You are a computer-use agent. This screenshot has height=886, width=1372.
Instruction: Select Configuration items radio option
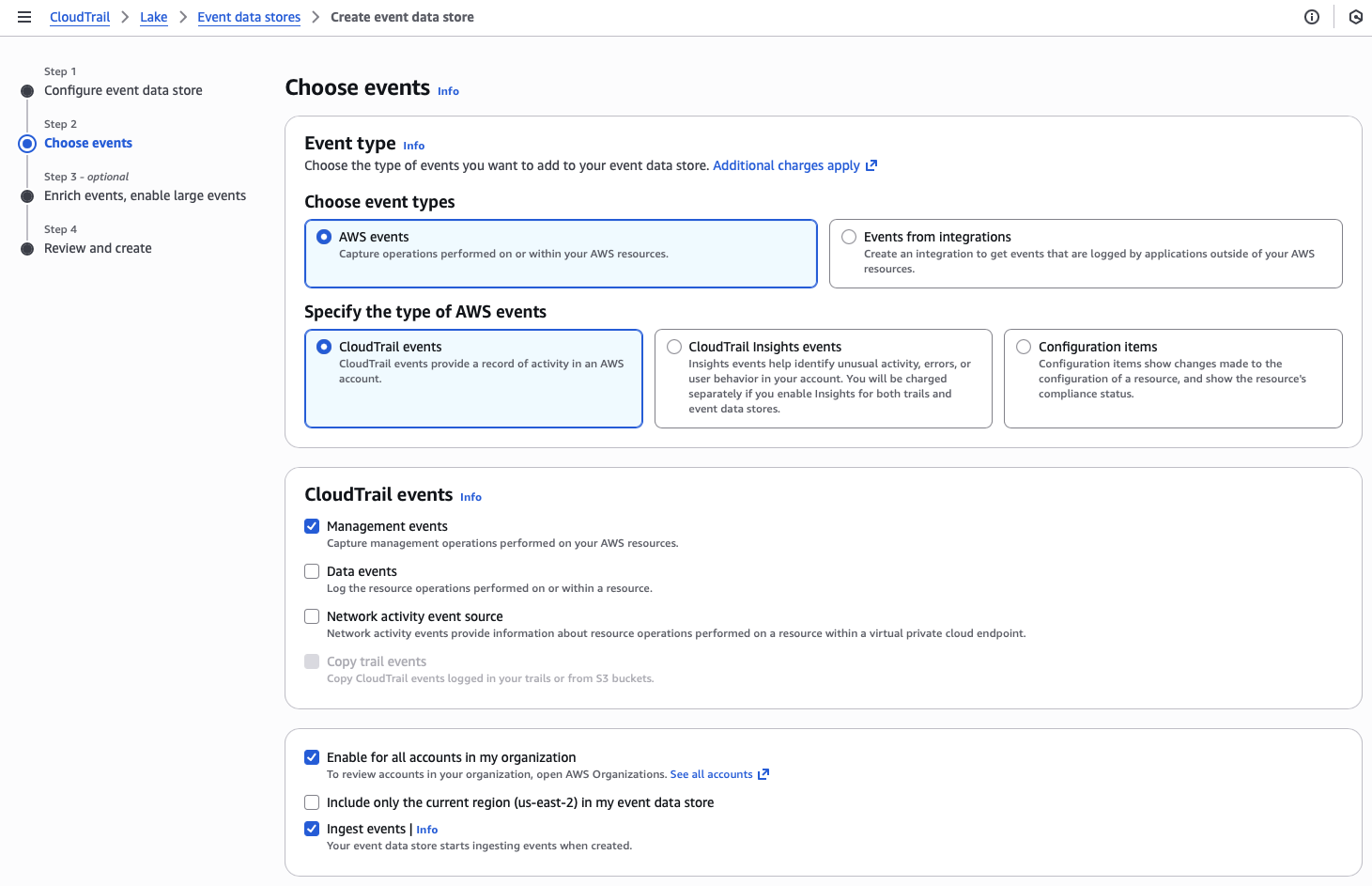1024,347
